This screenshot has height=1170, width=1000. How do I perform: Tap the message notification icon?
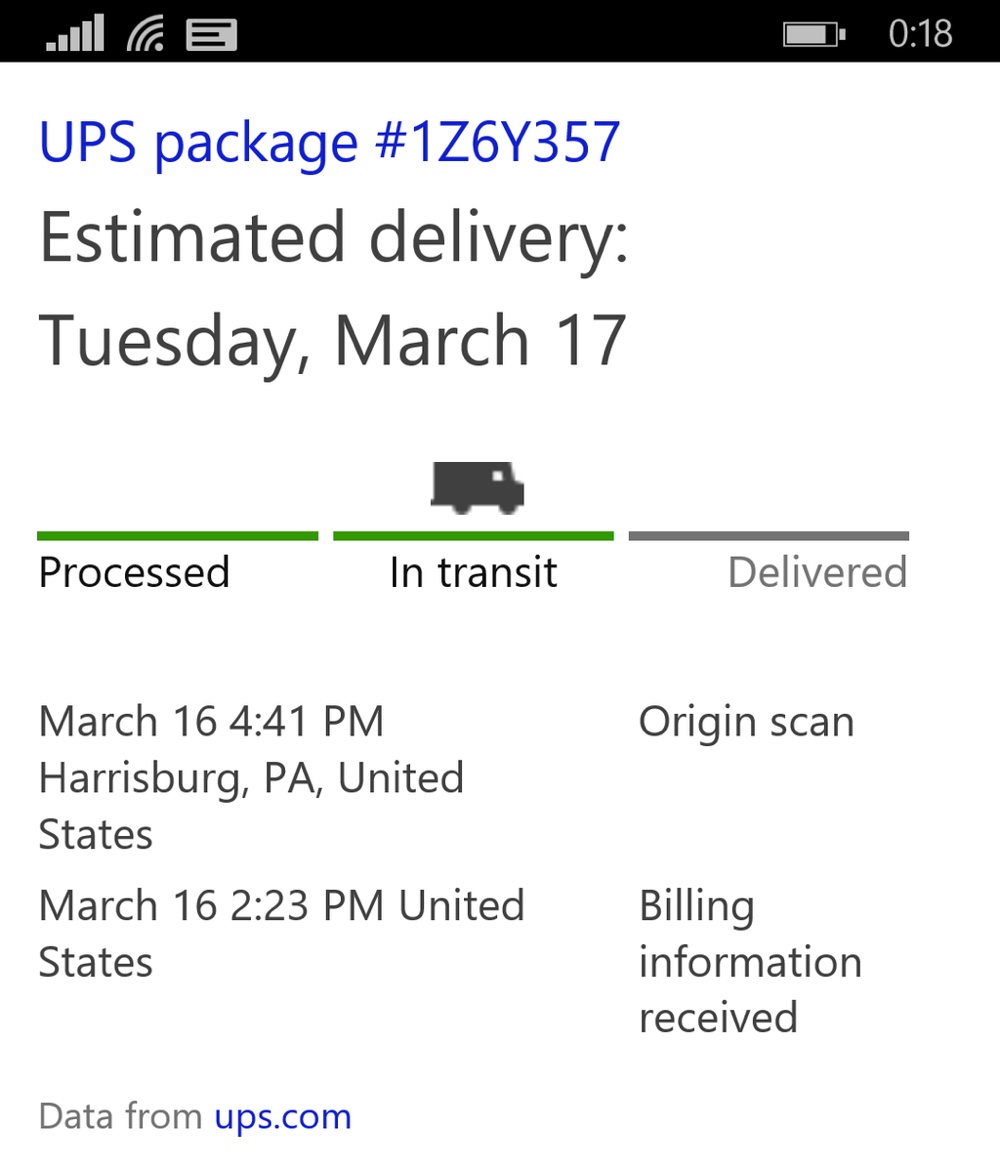tap(211, 35)
